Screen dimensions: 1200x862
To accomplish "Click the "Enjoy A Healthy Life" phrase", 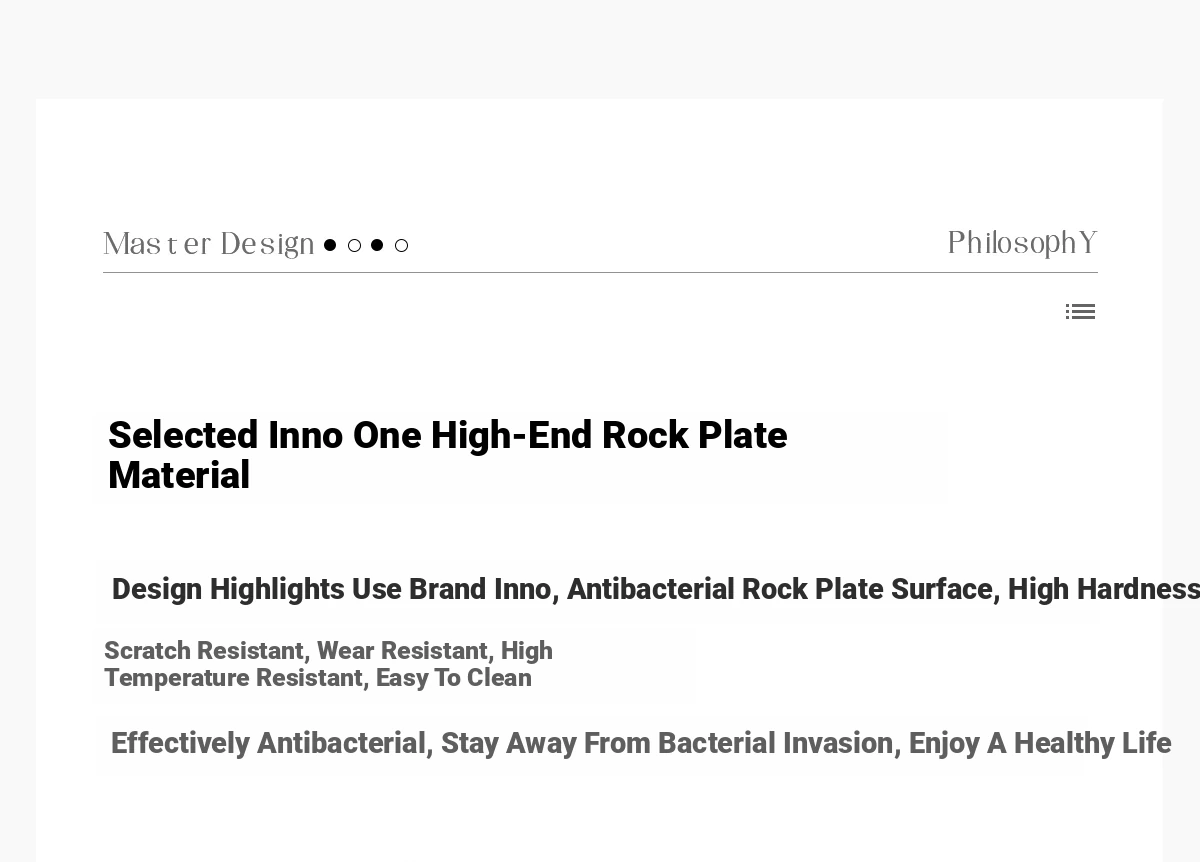I will point(1039,744).
